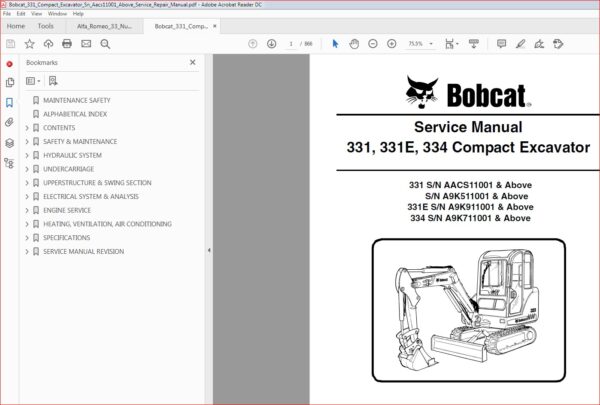600x405 pixels.
Task: Expand HYDRAULIC SYSTEM bookmark
Action: pyautogui.click(x=27, y=155)
